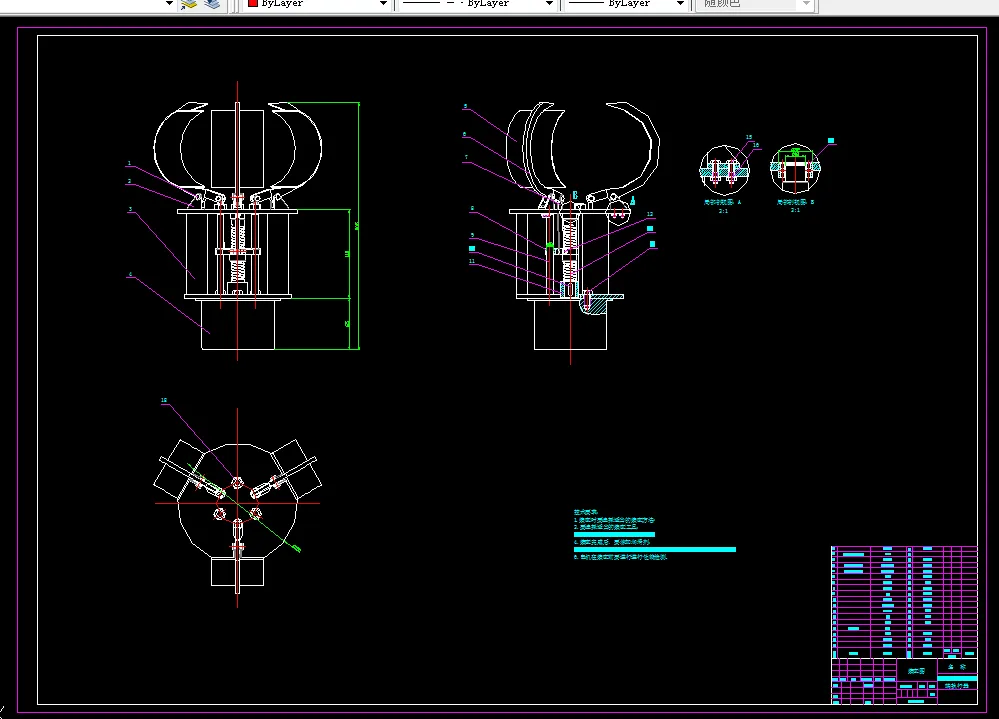This screenshot has width=999, height=719.
Task: Select the circular detail view A
Action: click(724, 169)
